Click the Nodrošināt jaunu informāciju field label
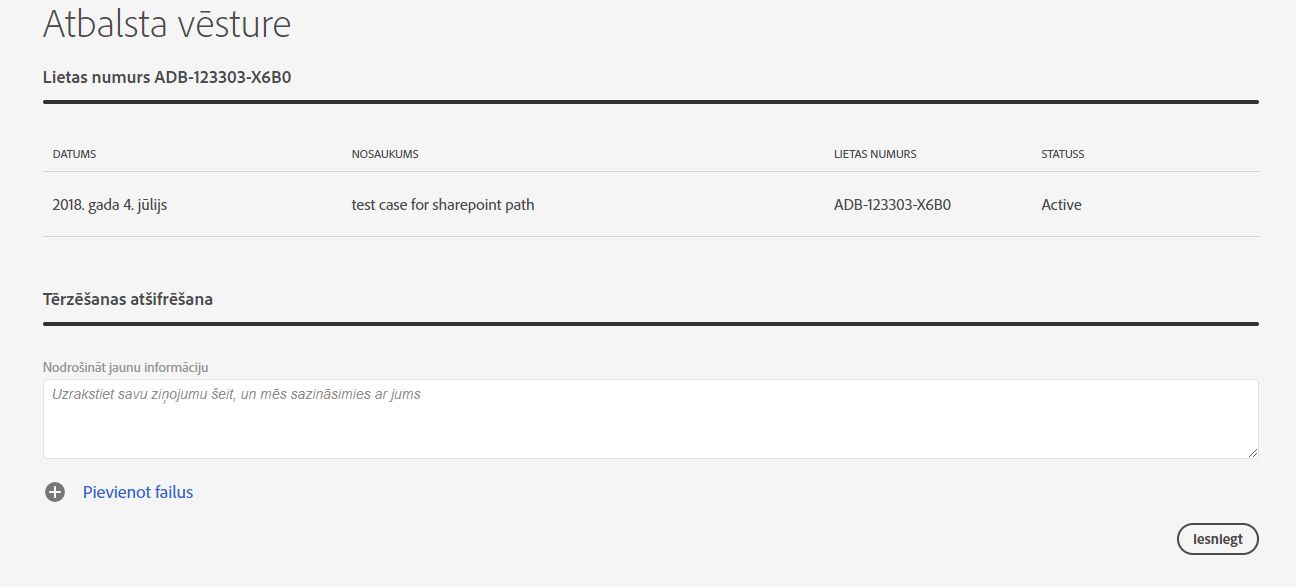 (125, 367)
